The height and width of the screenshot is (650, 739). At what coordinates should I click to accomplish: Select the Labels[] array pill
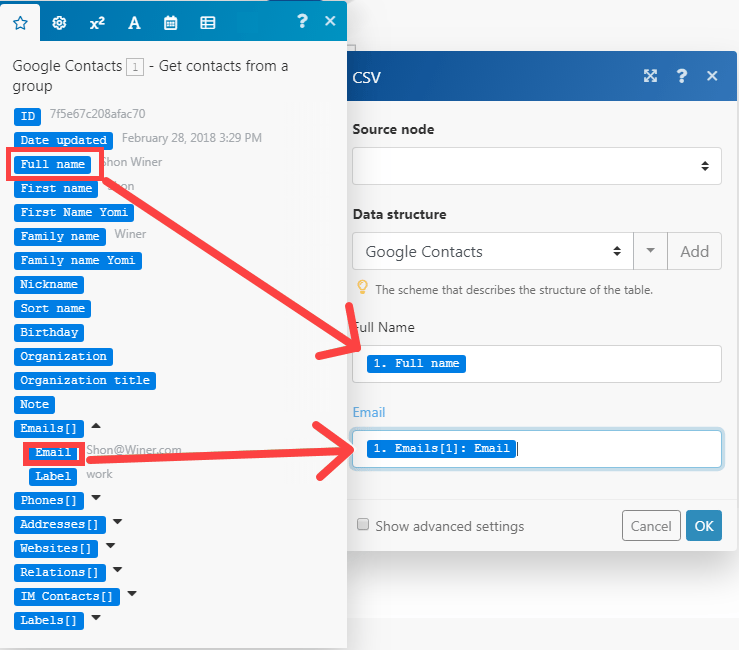[49, 621]
